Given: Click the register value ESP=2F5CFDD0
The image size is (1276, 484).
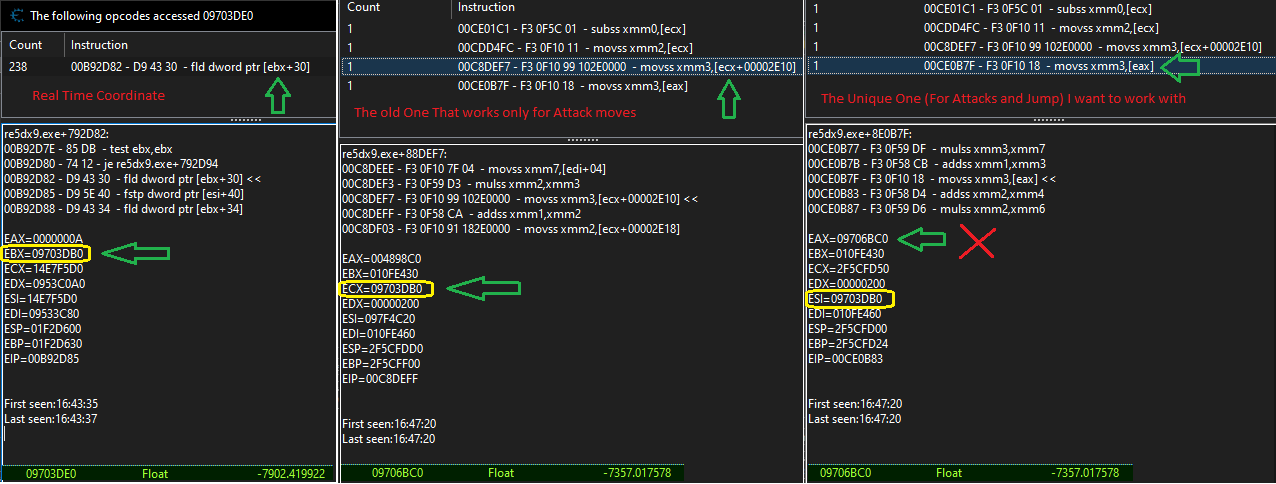Looking at the screenshot, I should click(383, 348).
